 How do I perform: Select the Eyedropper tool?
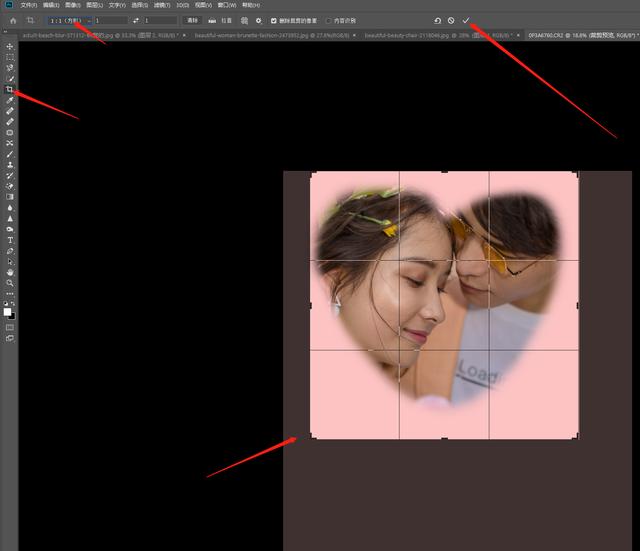point(10,100)
